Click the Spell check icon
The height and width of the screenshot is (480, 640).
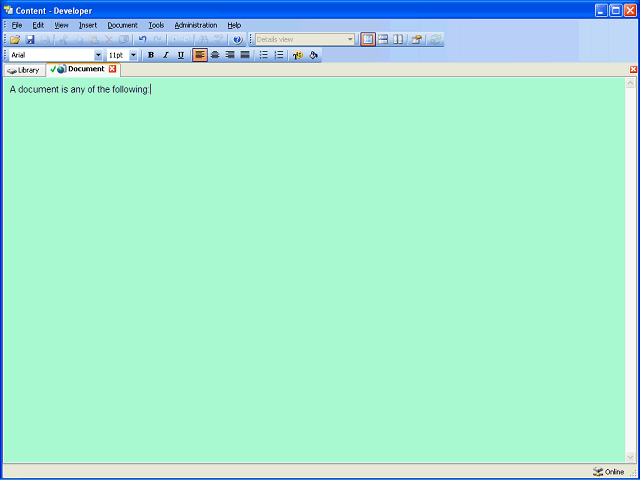click(219, 40)
